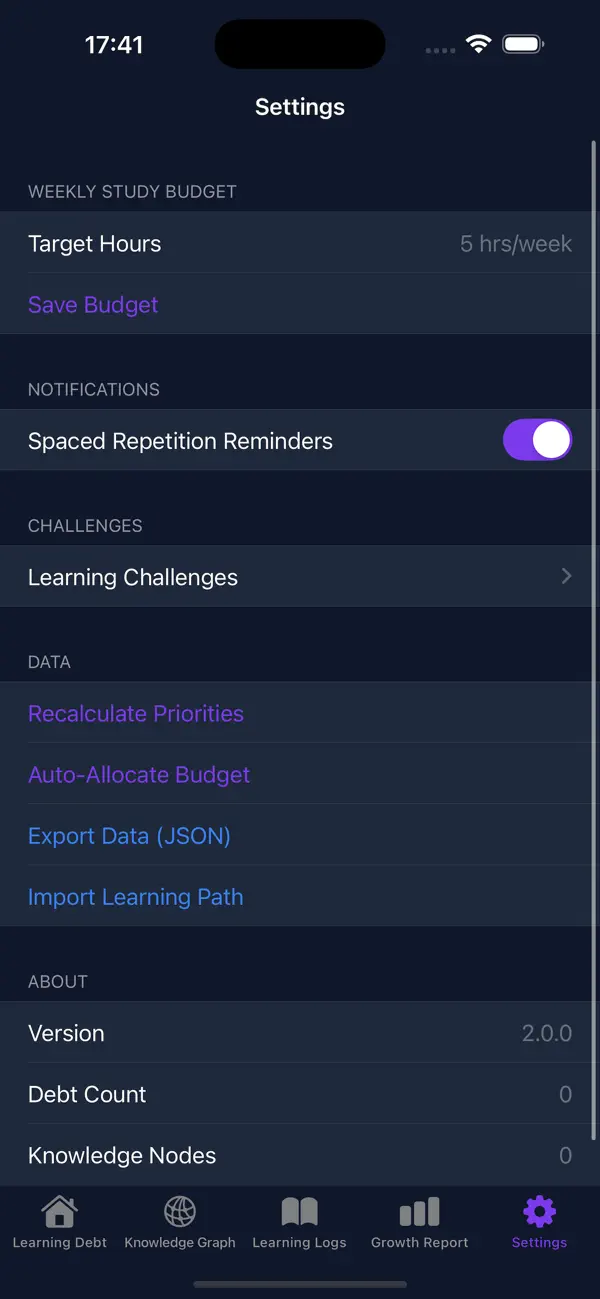Tap the battery indicator in status bar
This screenshot has height=1299, width=600.
pos(522,44)
